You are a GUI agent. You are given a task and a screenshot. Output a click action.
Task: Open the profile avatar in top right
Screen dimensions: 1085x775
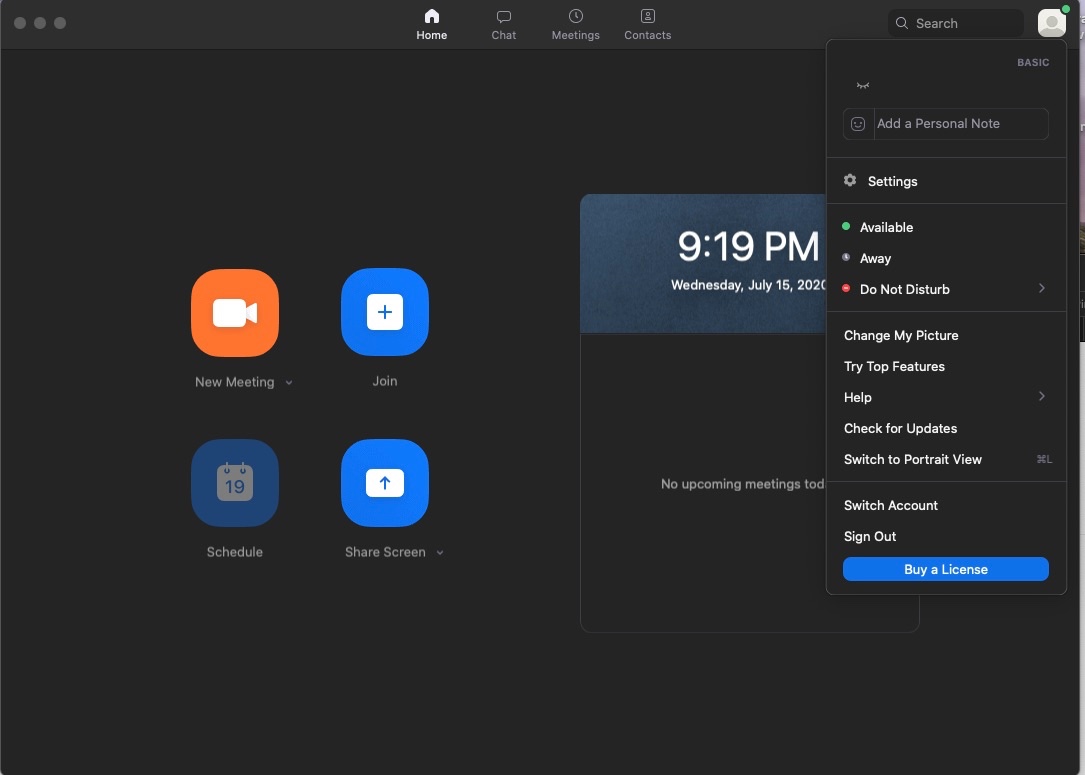click(1051, 23)
